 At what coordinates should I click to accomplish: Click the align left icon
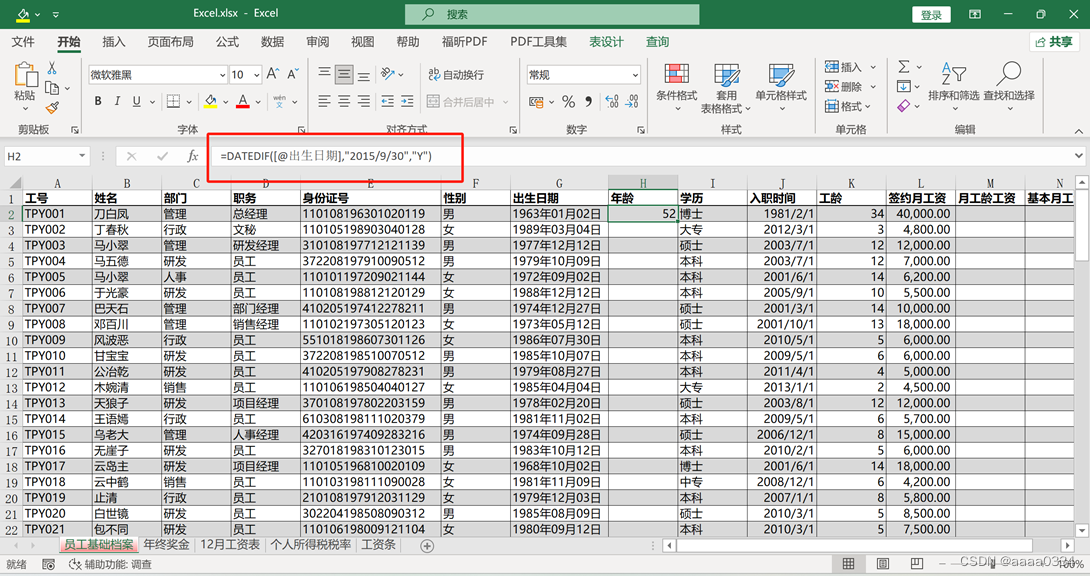click(325, 101)
